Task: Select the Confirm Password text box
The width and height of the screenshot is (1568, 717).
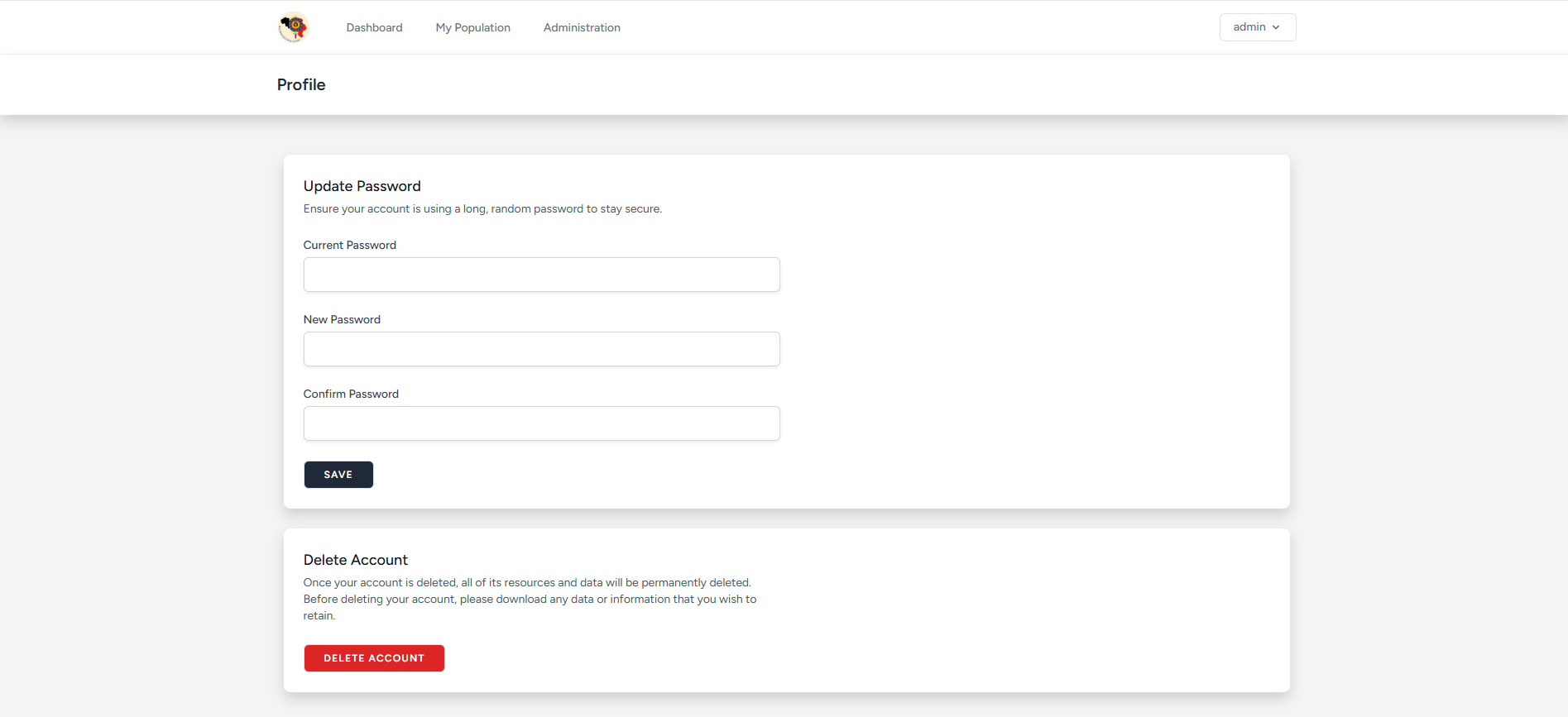Action: pos(541,423)
